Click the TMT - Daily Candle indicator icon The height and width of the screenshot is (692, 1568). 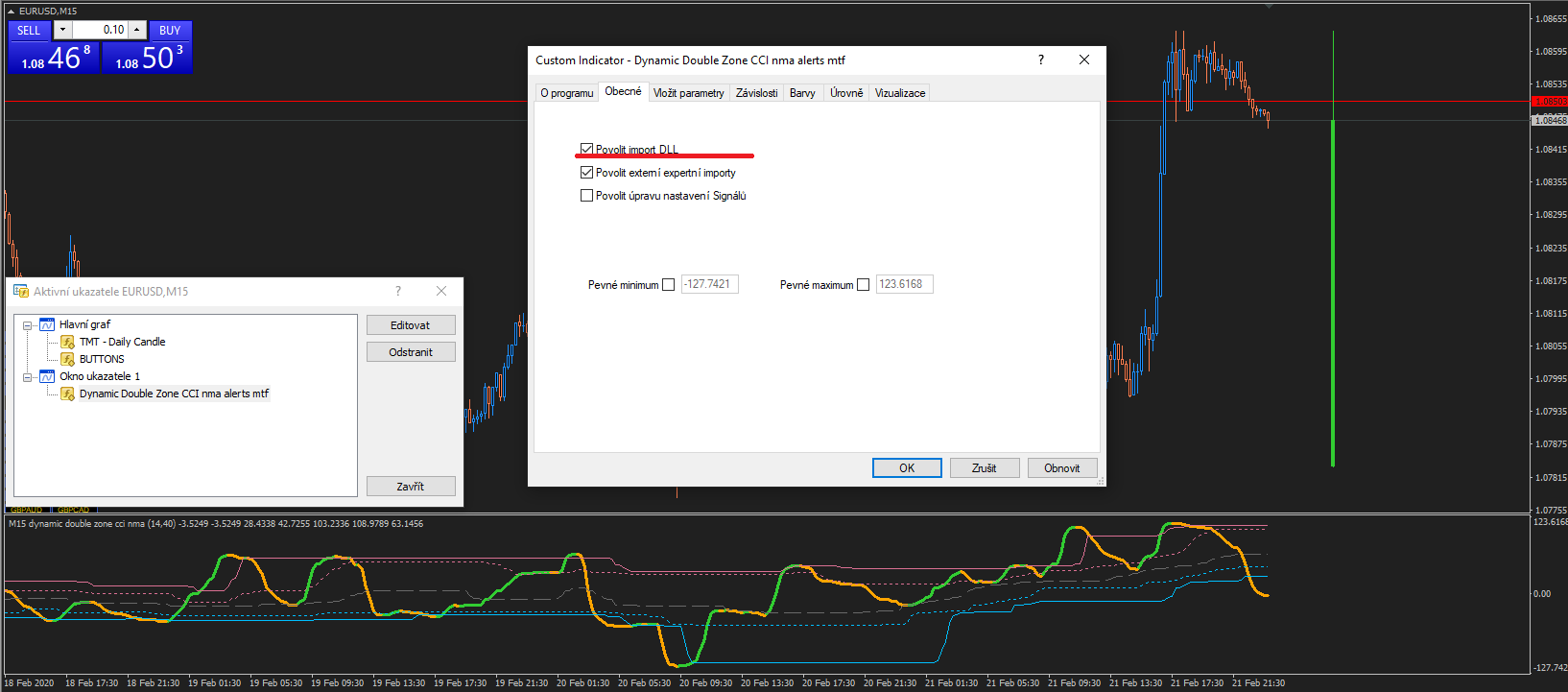coord(67,342)
